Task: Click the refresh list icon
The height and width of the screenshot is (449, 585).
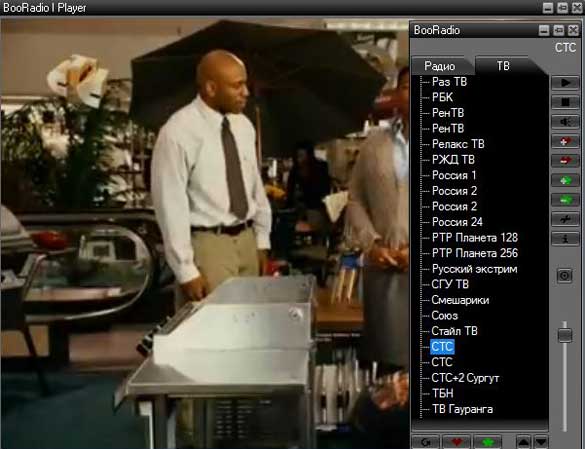Action: click(x=426, y=442)
